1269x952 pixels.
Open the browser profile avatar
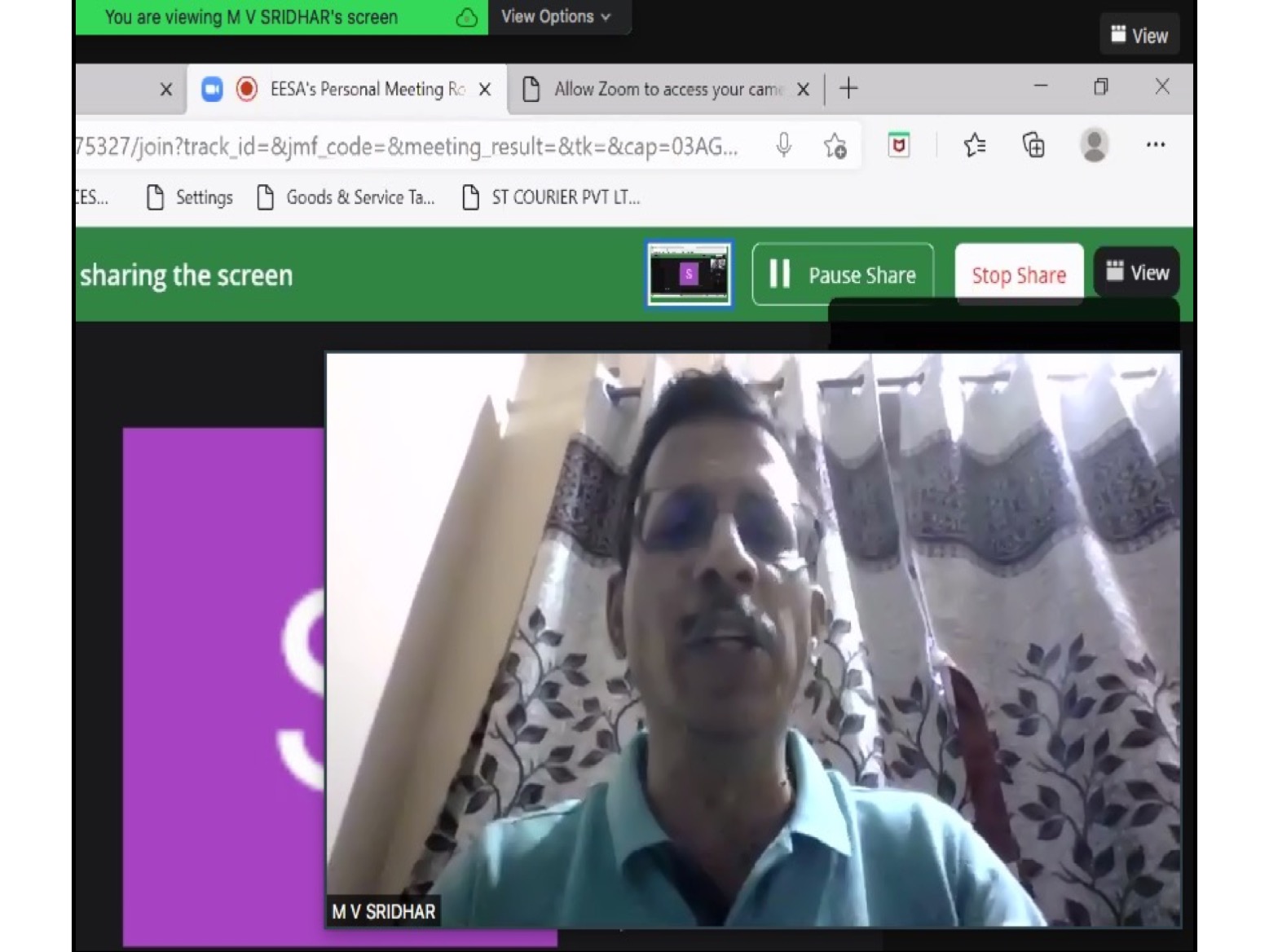[x=1094, y=146]
